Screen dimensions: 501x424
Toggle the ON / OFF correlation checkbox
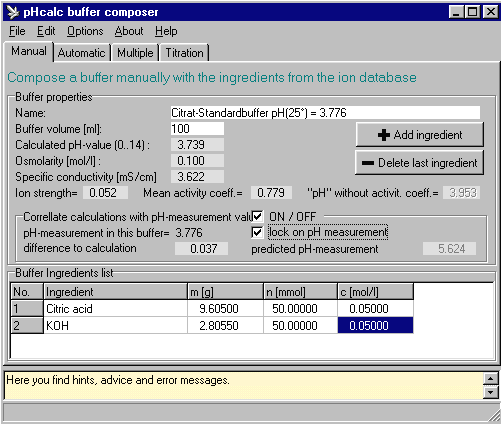click(x=257, y=216)
